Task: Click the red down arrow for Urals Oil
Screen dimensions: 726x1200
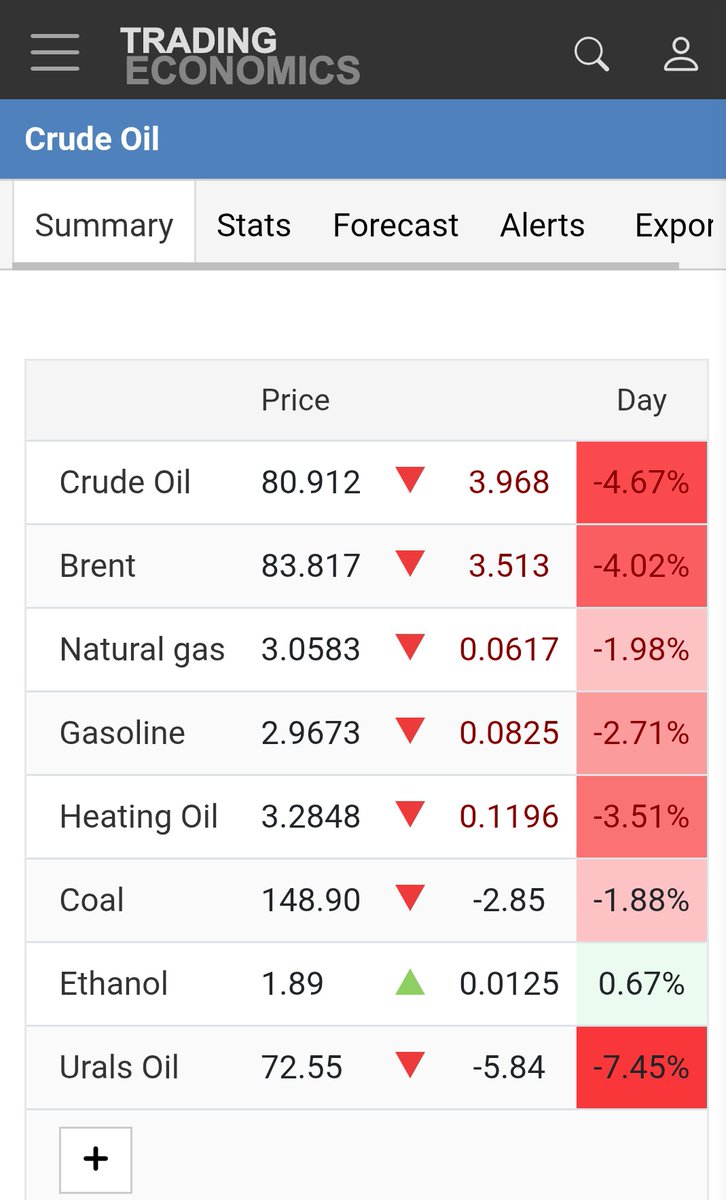Action: (410, 1066)
